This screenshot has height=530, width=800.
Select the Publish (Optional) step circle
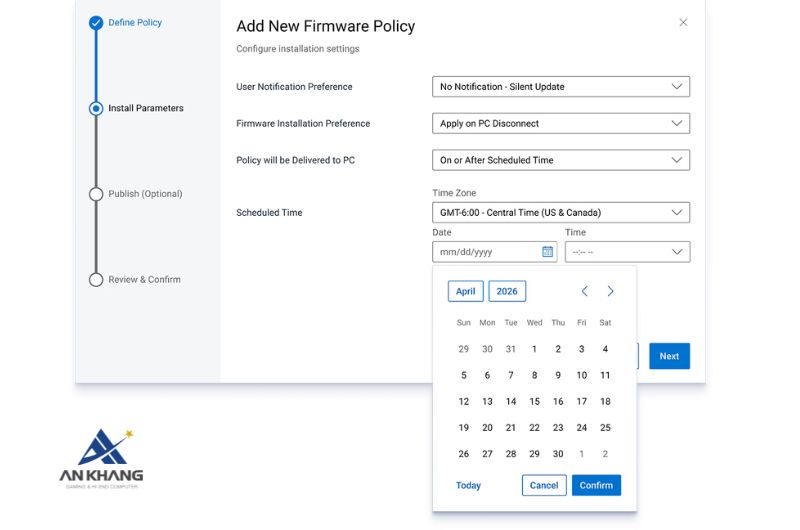click(96, 194)
